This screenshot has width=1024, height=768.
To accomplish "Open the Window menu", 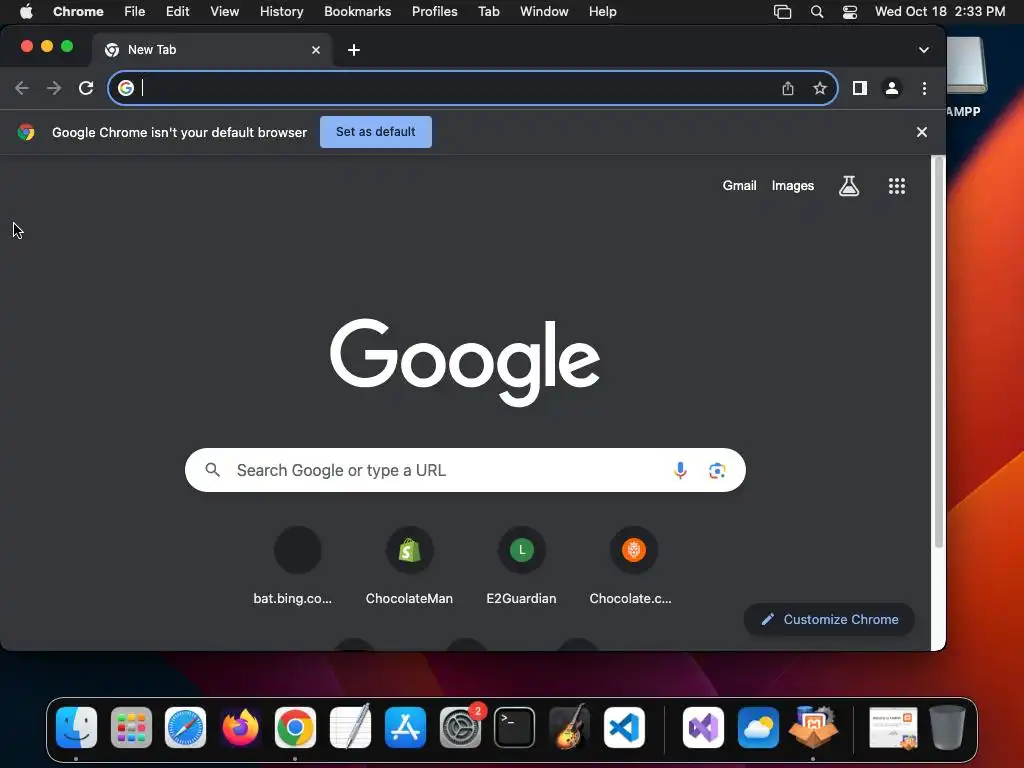I will coord(544,12).
